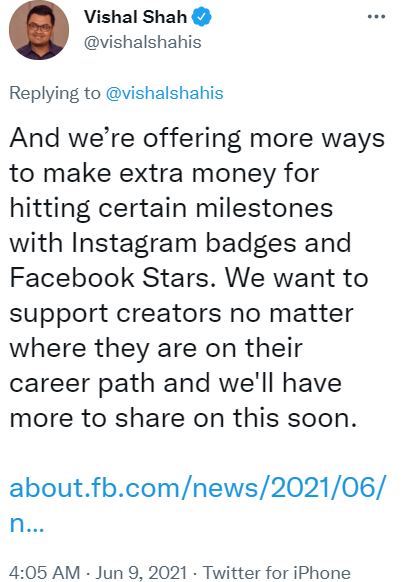This screenshot has height=582, width=402.
Task: Click the word "Instagram" in the tweet
Action: (x=134, y=244)
